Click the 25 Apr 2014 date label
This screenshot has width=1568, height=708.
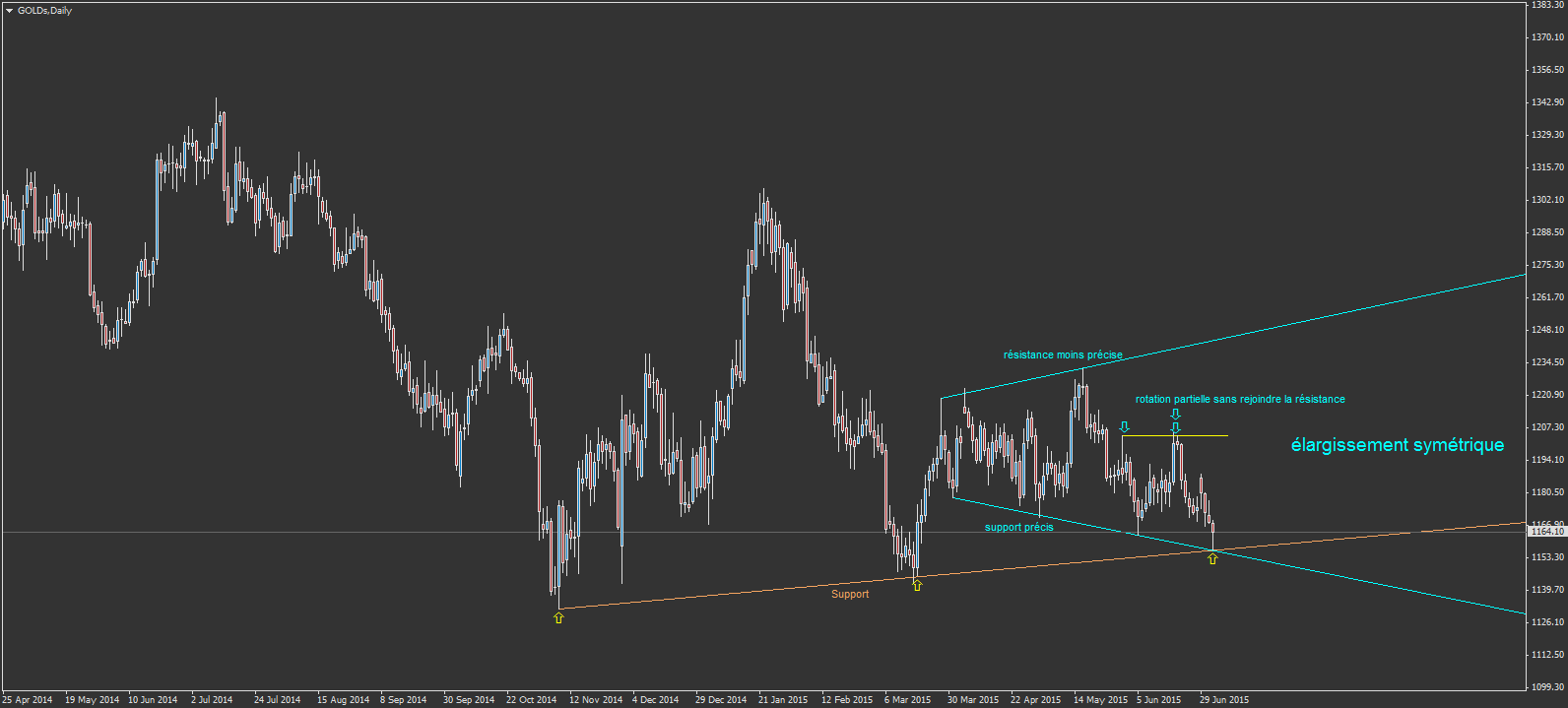click(28, 700)
